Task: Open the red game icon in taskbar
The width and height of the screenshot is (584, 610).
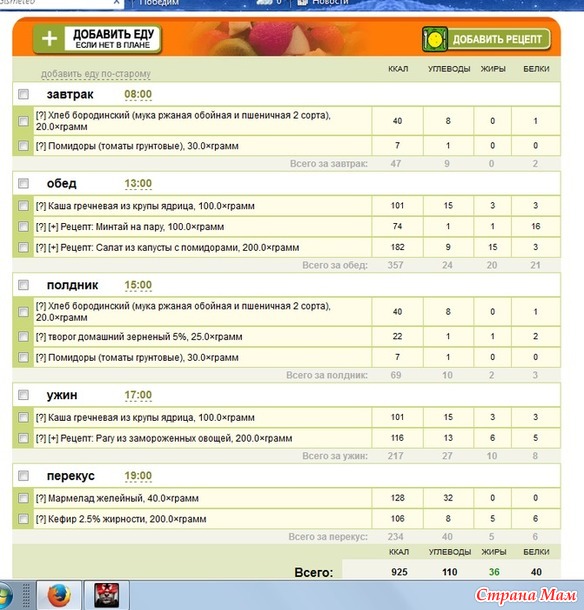Action: pyautogui.click(x=106, y=595)
